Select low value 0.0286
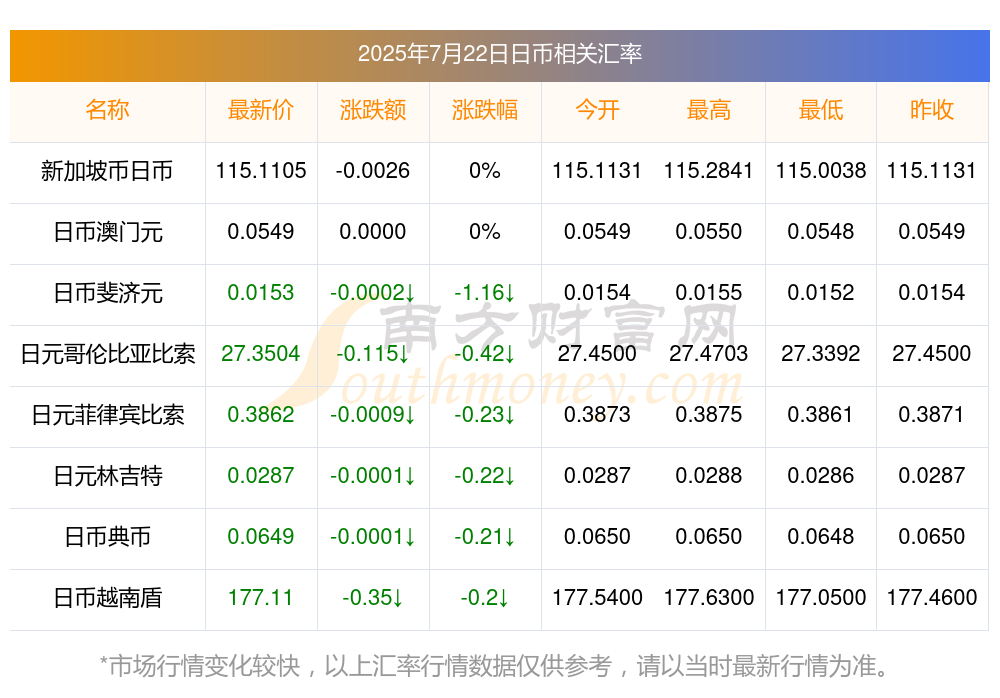This screenshot has height=698, width=1000. (821, 475)
